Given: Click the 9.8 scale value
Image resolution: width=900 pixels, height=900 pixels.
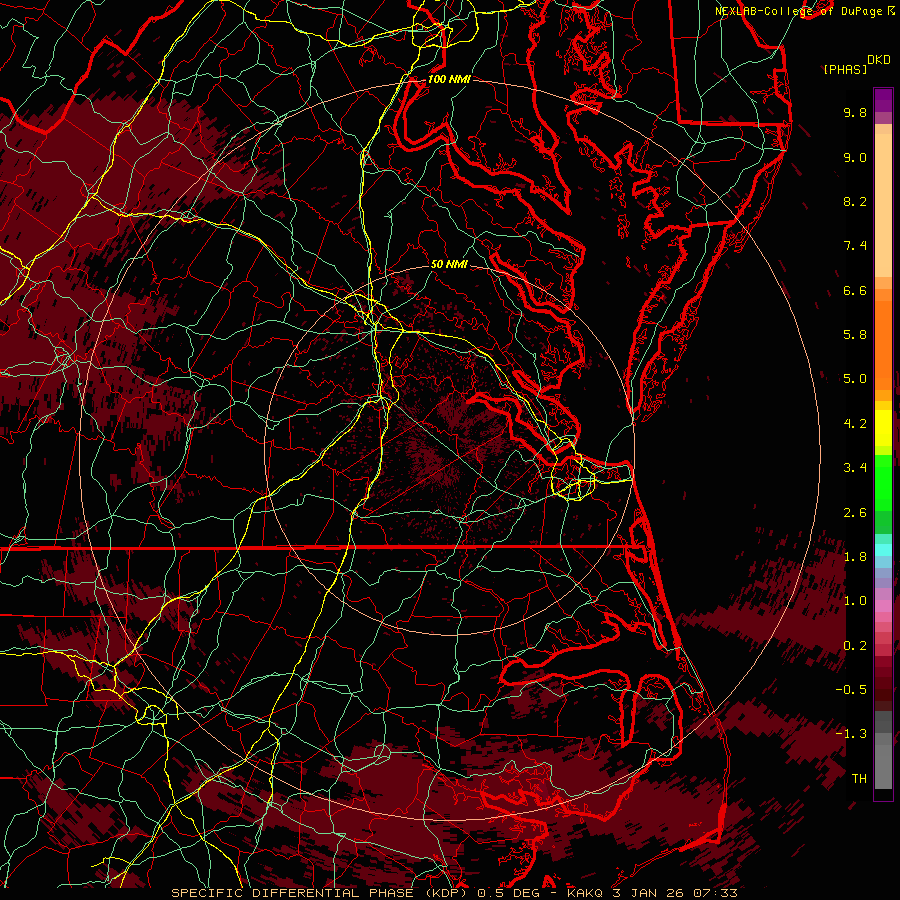Looking at the screenshot, I should (x=855, y=112).
